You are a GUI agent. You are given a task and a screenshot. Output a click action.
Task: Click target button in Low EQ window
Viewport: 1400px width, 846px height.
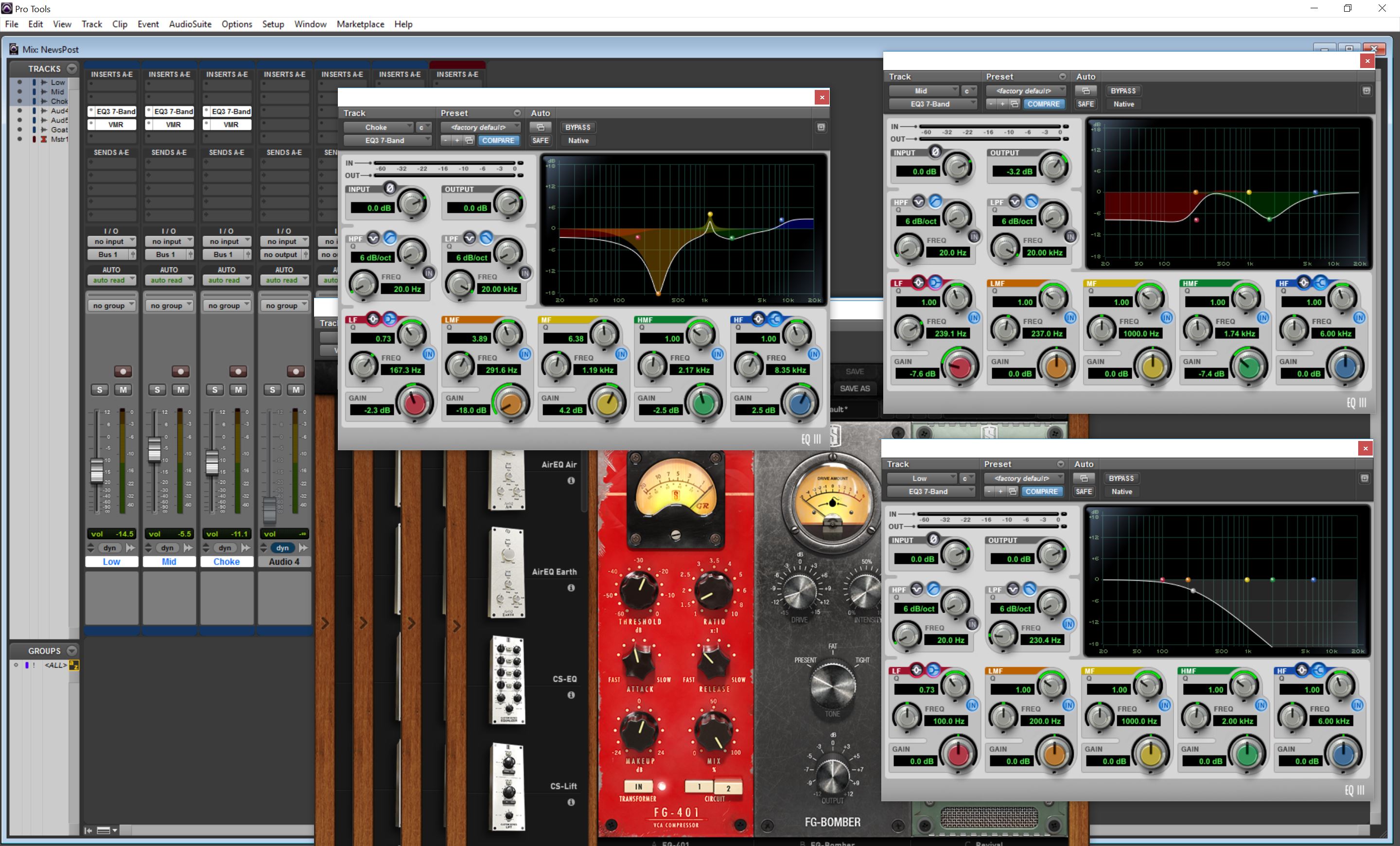[1364, 478]
